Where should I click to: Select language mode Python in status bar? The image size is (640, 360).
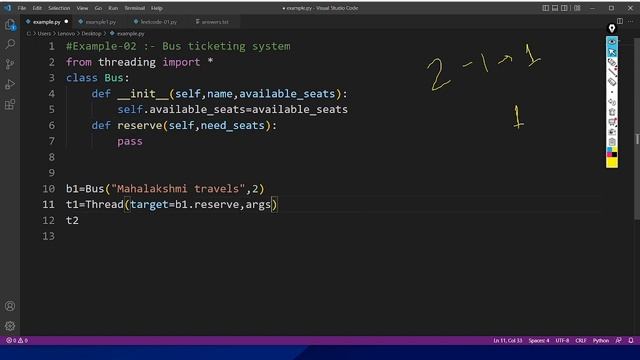point(601,340)
